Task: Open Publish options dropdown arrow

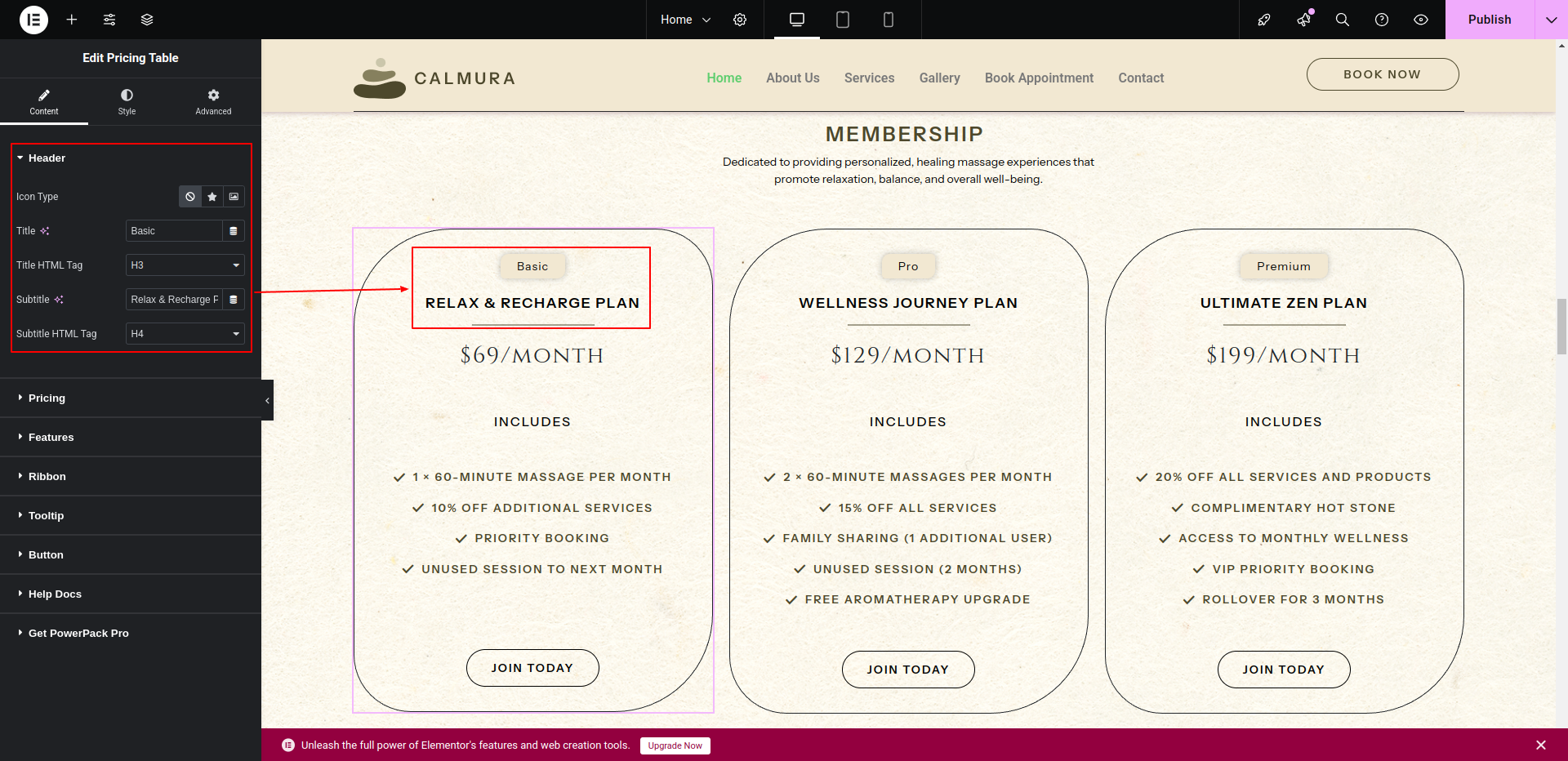Action: tap(1551, 20)
